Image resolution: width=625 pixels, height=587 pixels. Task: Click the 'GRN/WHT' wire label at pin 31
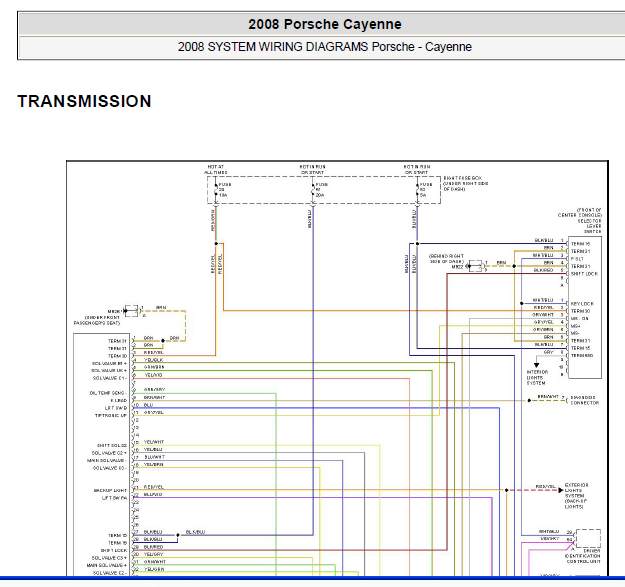(155, 561)
